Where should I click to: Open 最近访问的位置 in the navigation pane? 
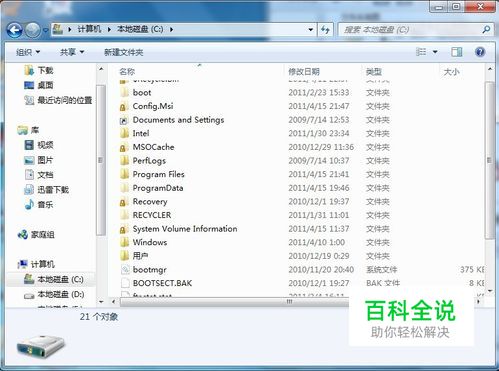pos(58,100)
